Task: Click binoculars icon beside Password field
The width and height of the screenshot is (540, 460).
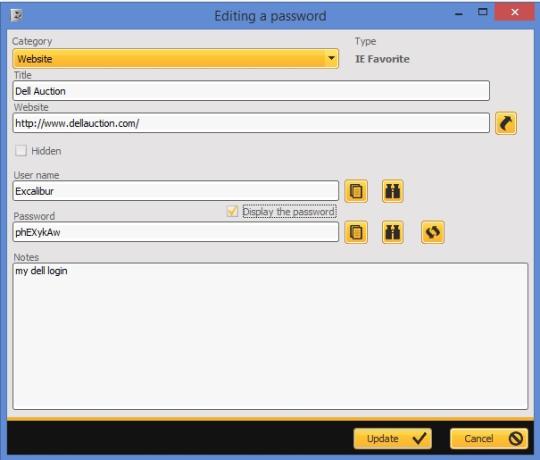Action: tap(393, 232)
